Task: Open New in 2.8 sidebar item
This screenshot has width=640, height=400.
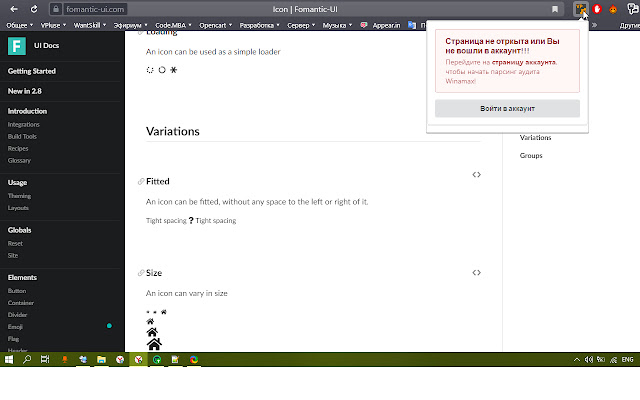Action: coord(24,91)
